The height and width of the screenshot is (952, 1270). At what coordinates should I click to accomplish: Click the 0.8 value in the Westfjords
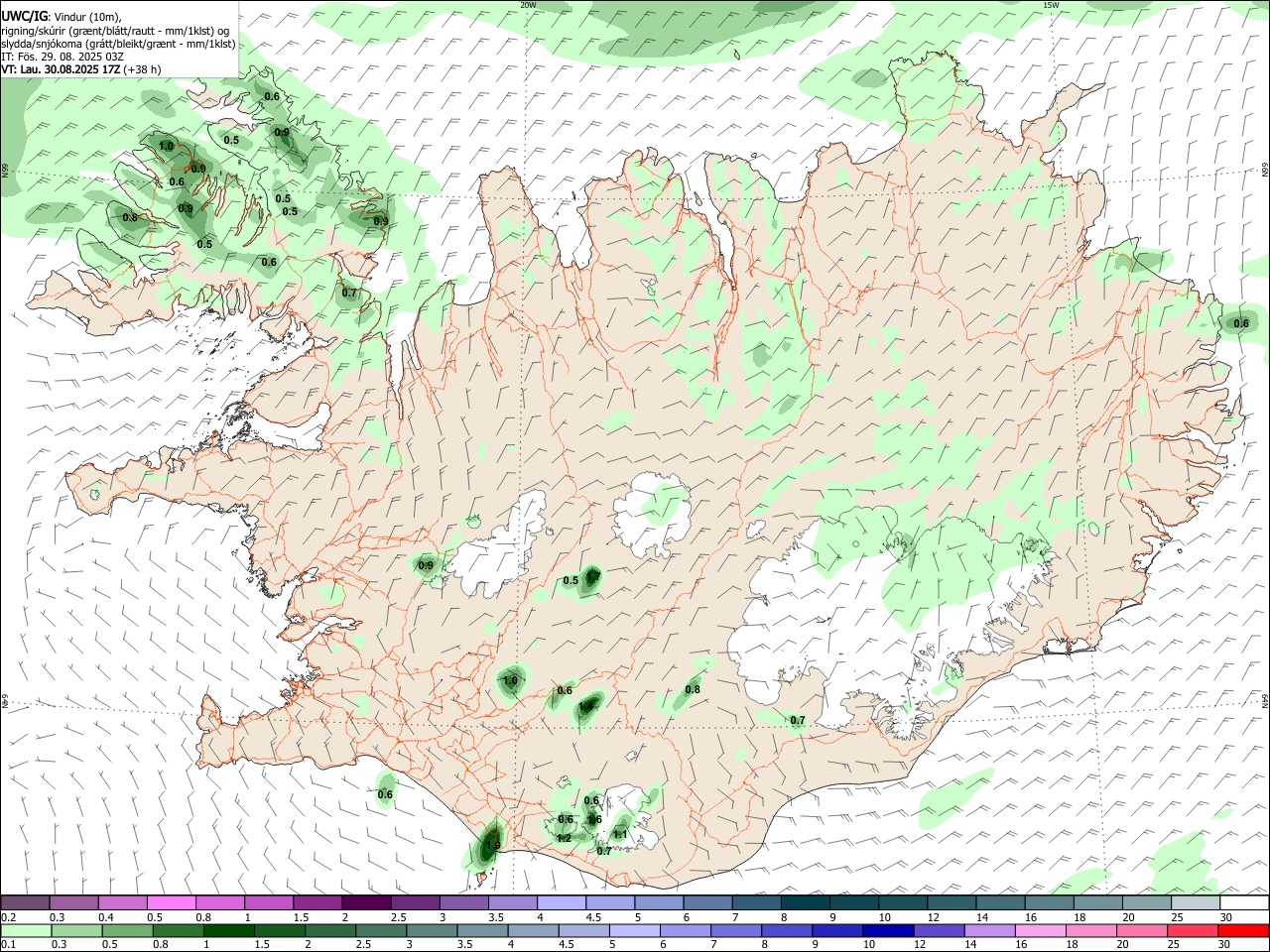[130, 218]
